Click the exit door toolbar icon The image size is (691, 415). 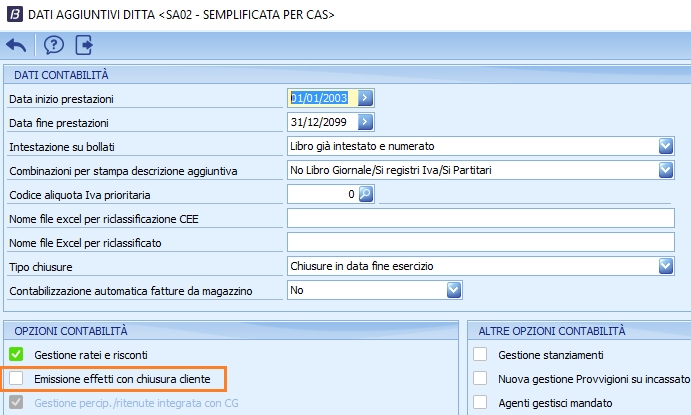(84, 44)
